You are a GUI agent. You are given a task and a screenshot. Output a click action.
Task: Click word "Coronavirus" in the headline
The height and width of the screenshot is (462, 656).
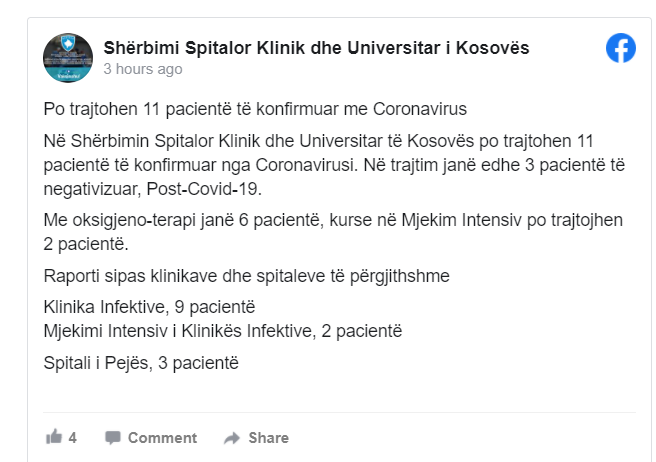point(420,109)
